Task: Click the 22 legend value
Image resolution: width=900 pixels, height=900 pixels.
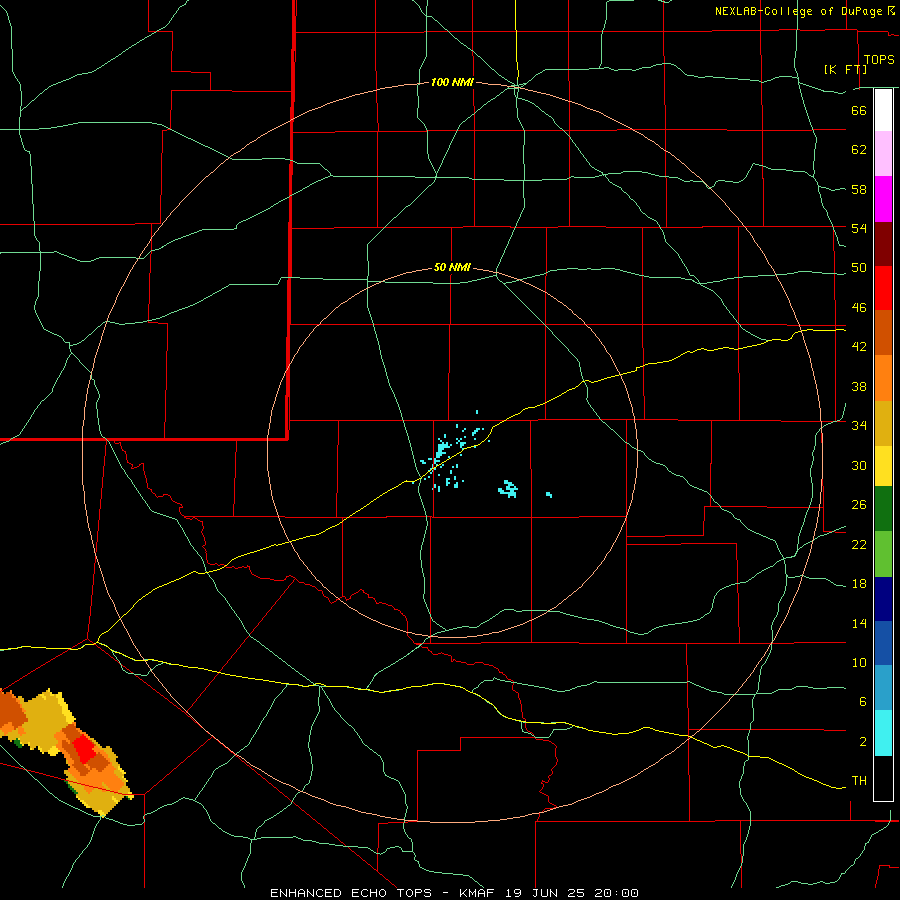Action: [x=859, y=545]
